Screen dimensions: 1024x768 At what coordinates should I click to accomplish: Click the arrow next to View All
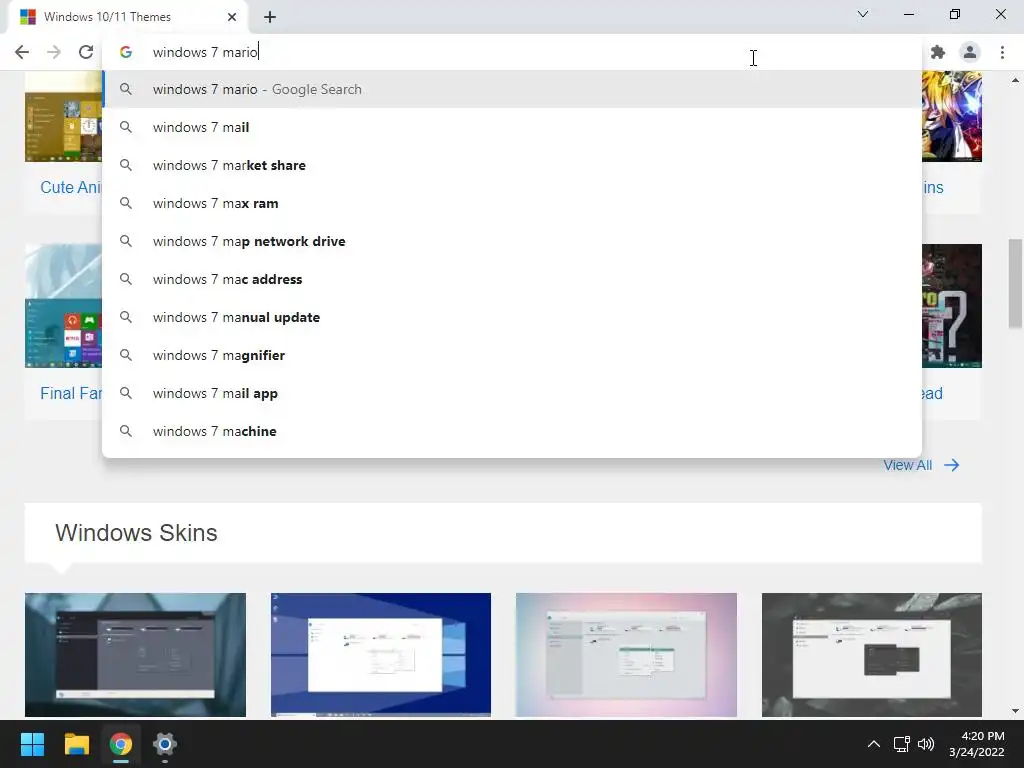pyautogui.click(x=952, y=465)
